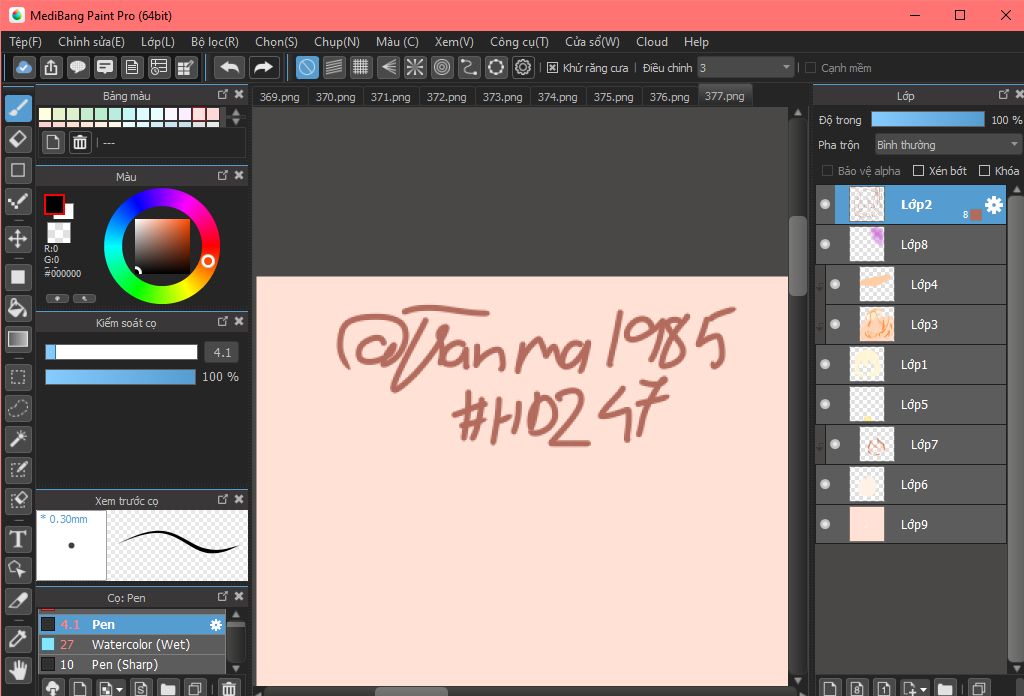Select the Magic Wand tool
Image resolution: width=1024 pixels, height=696 pixels.
[18, 439]
